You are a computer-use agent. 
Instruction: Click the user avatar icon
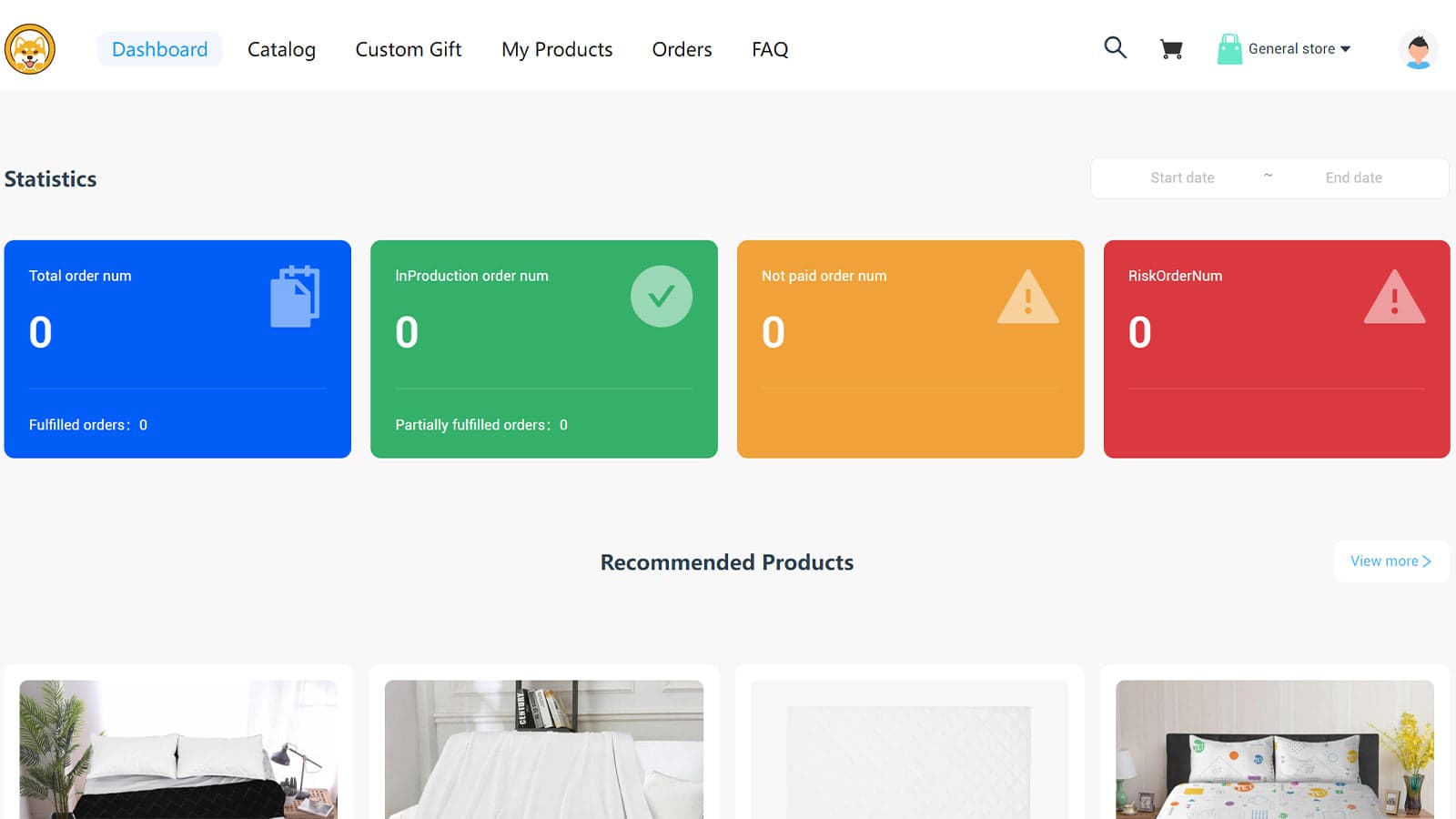[x=1418, y=49]
